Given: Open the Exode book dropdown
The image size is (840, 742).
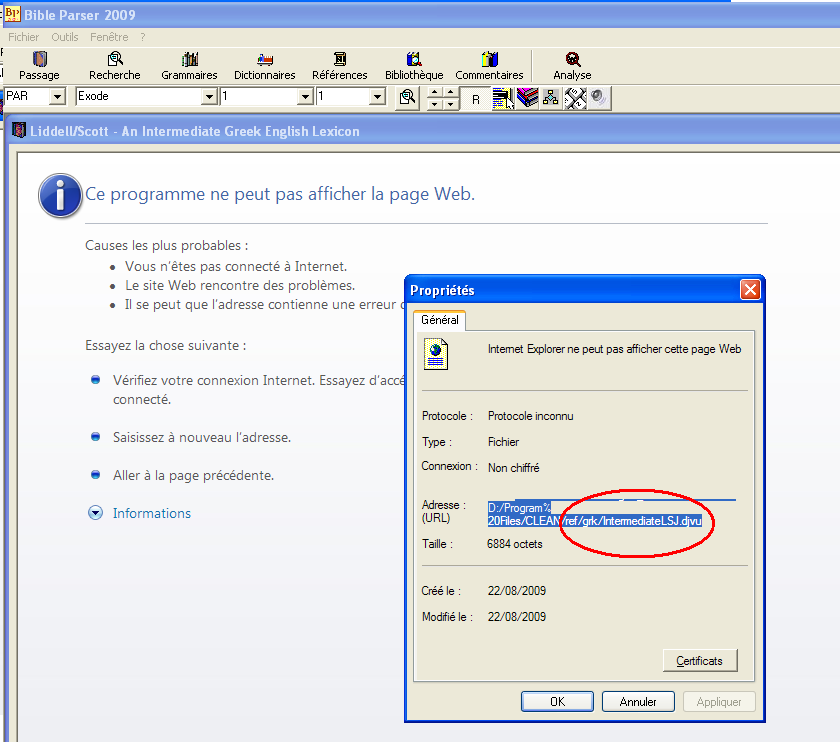Looking at the screenshot, I should (x=209, y=97).
